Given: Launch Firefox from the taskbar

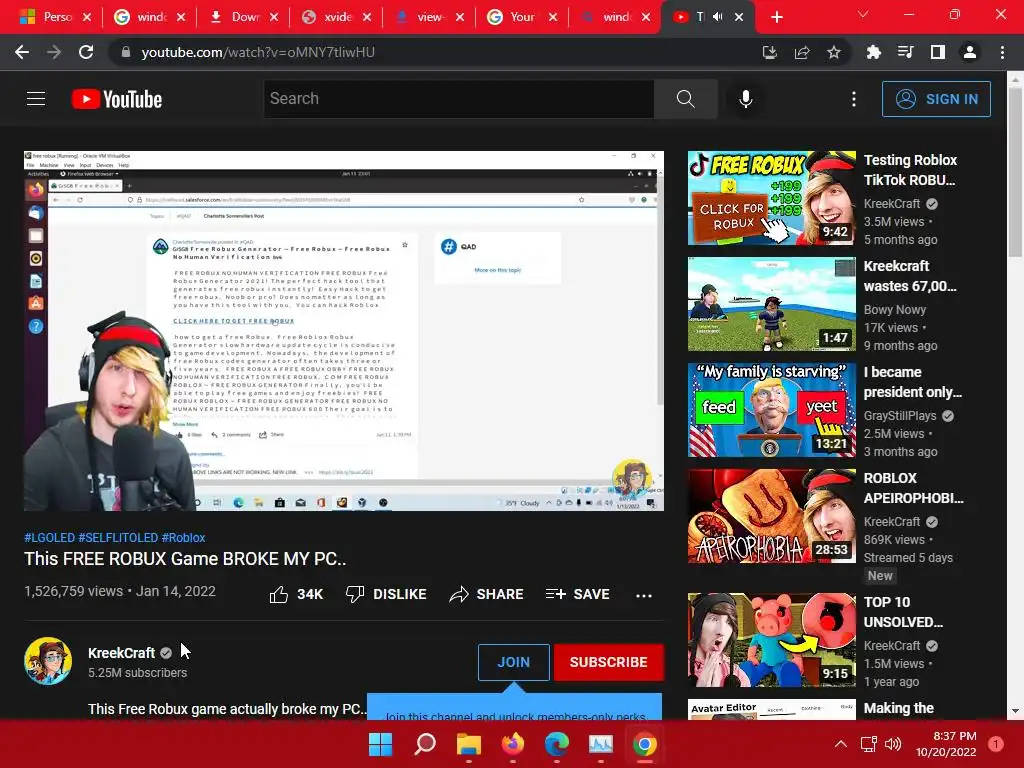Looking at the screenshot, I should coord(513,744).
